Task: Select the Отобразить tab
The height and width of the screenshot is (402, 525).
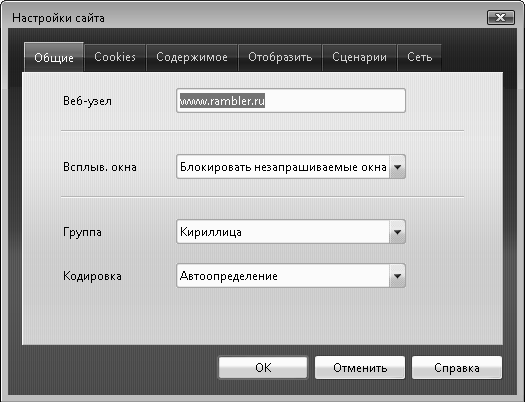Action: click(x=280, y=57)
